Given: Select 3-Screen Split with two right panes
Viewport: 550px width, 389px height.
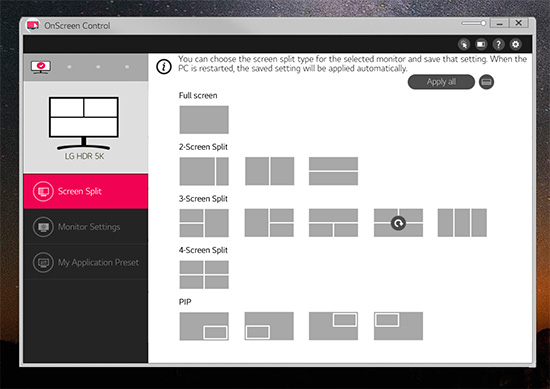Looking at the screenshot, I should 269,223.
